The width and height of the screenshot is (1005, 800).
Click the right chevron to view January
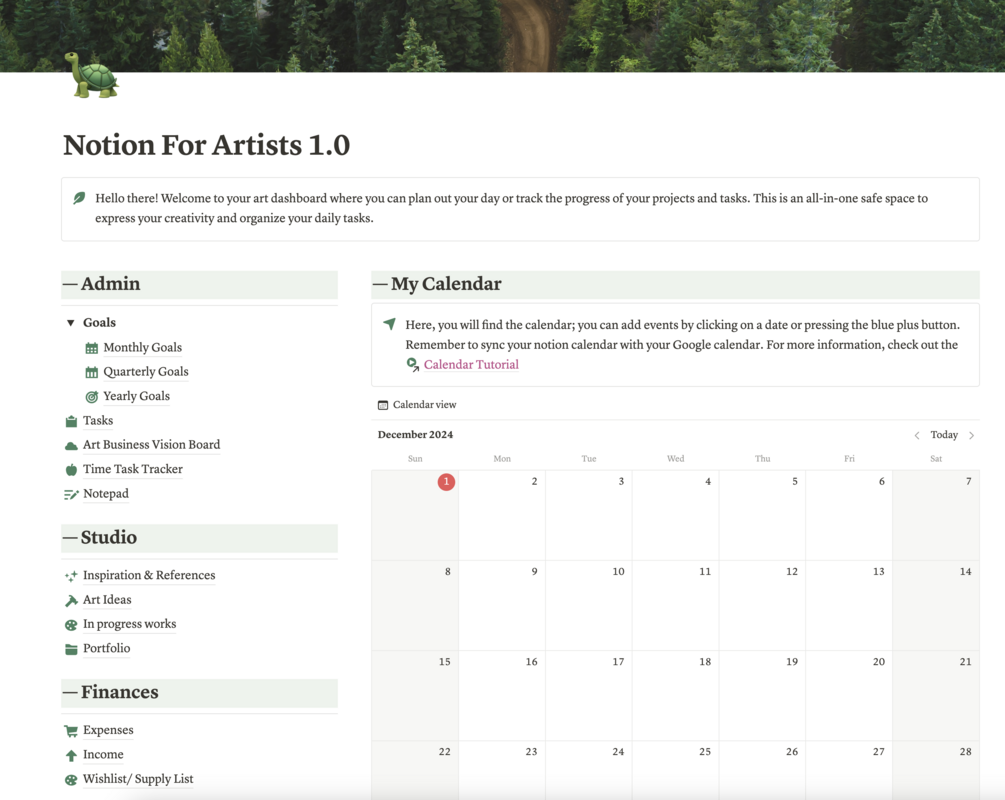pos(969,435)
